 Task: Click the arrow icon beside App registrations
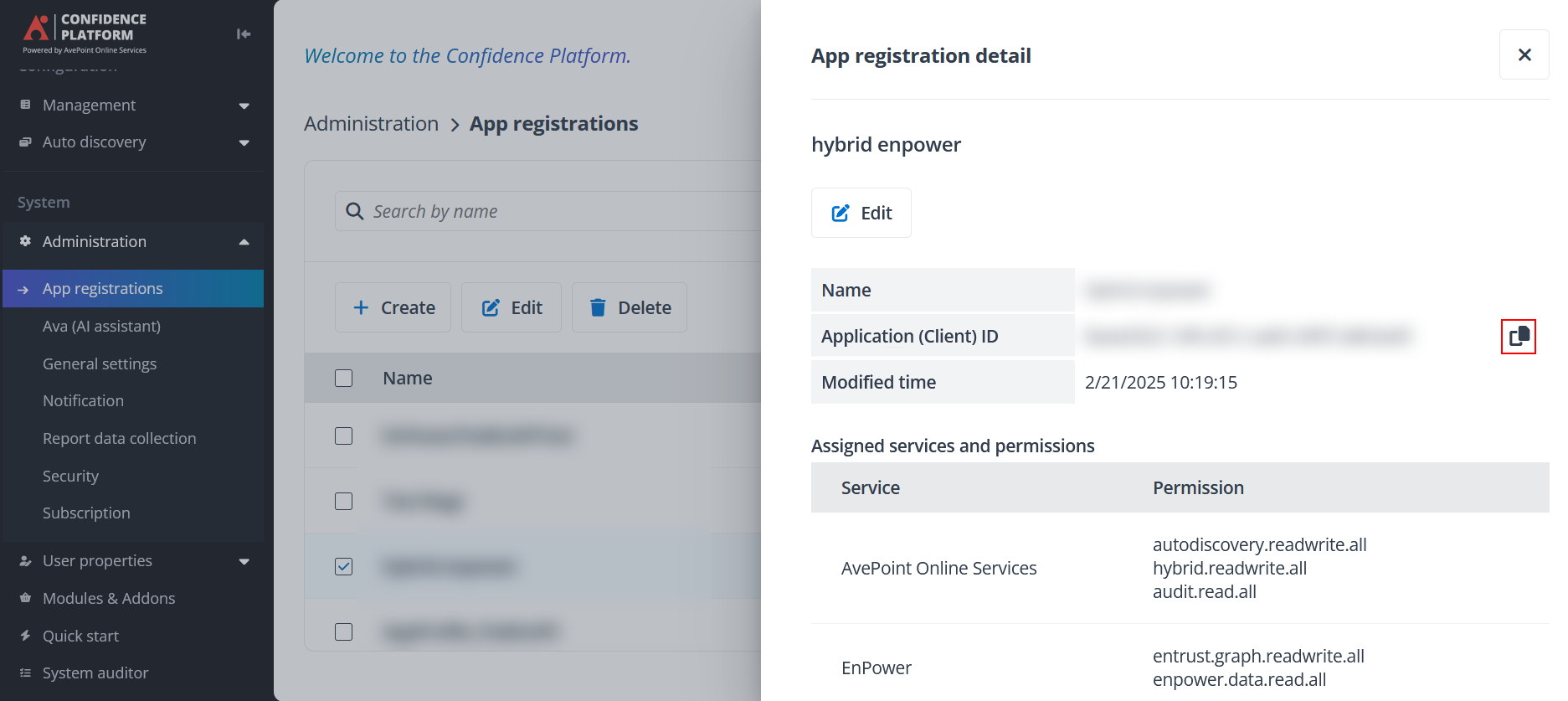pyautogui.click(x=23, y=289)
